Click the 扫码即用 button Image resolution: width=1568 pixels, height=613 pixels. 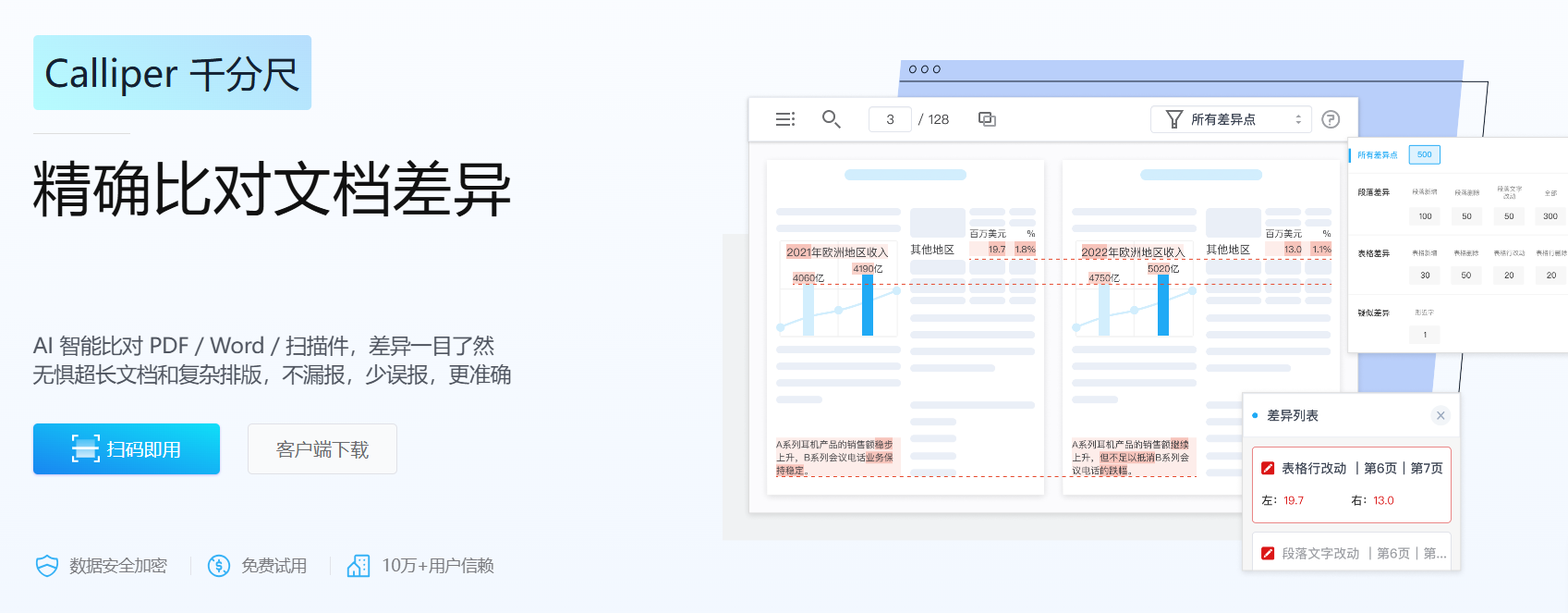click(127, 449)
